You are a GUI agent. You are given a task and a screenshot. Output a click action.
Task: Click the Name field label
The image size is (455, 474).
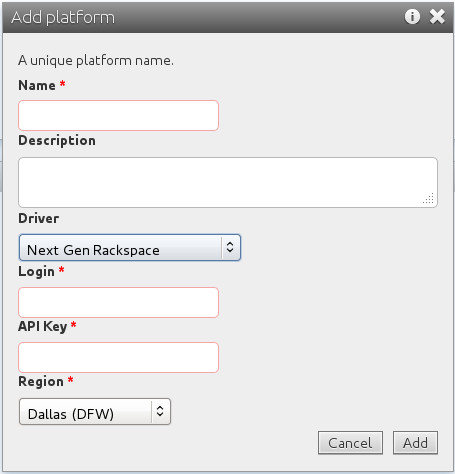(x=37, y=85)
